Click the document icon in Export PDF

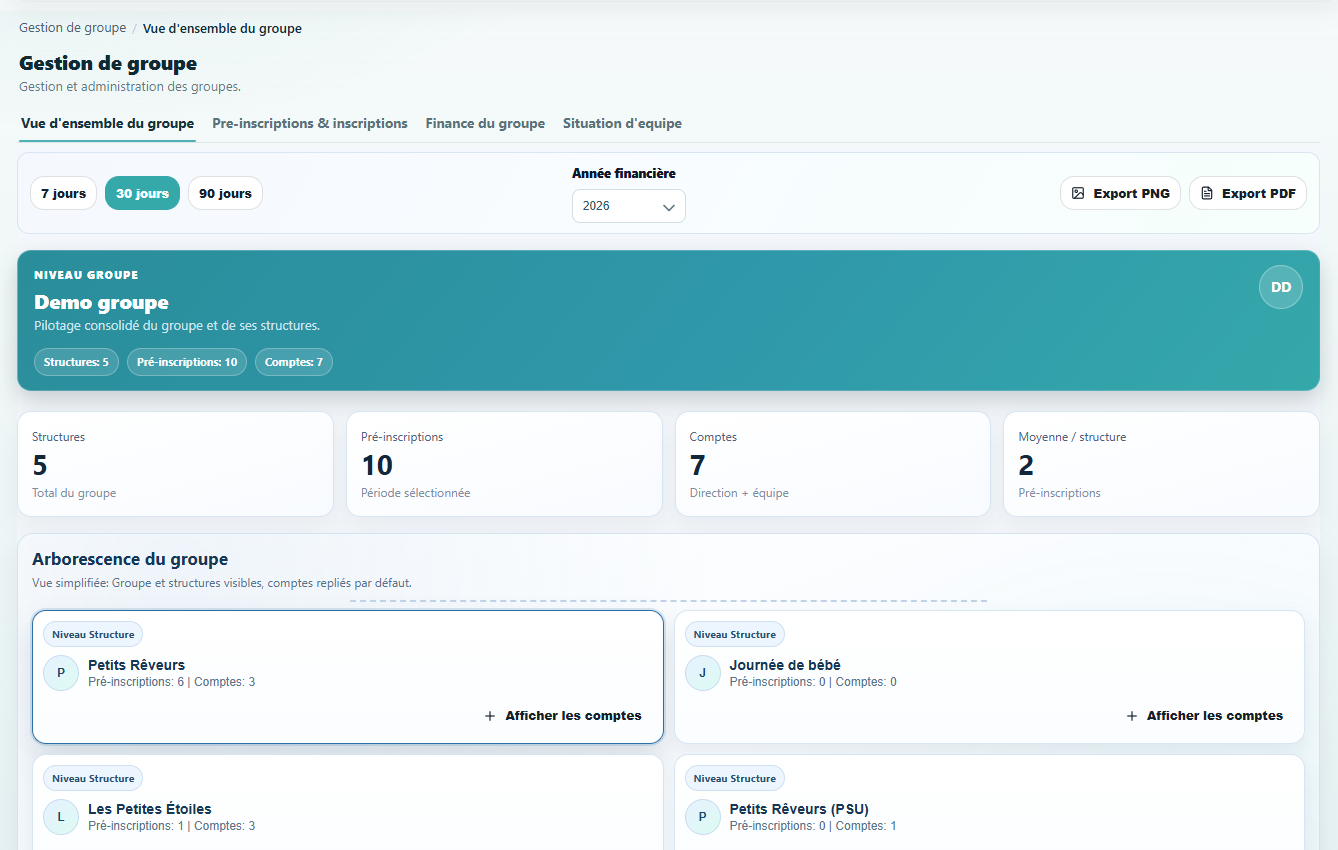point(1207,193)
